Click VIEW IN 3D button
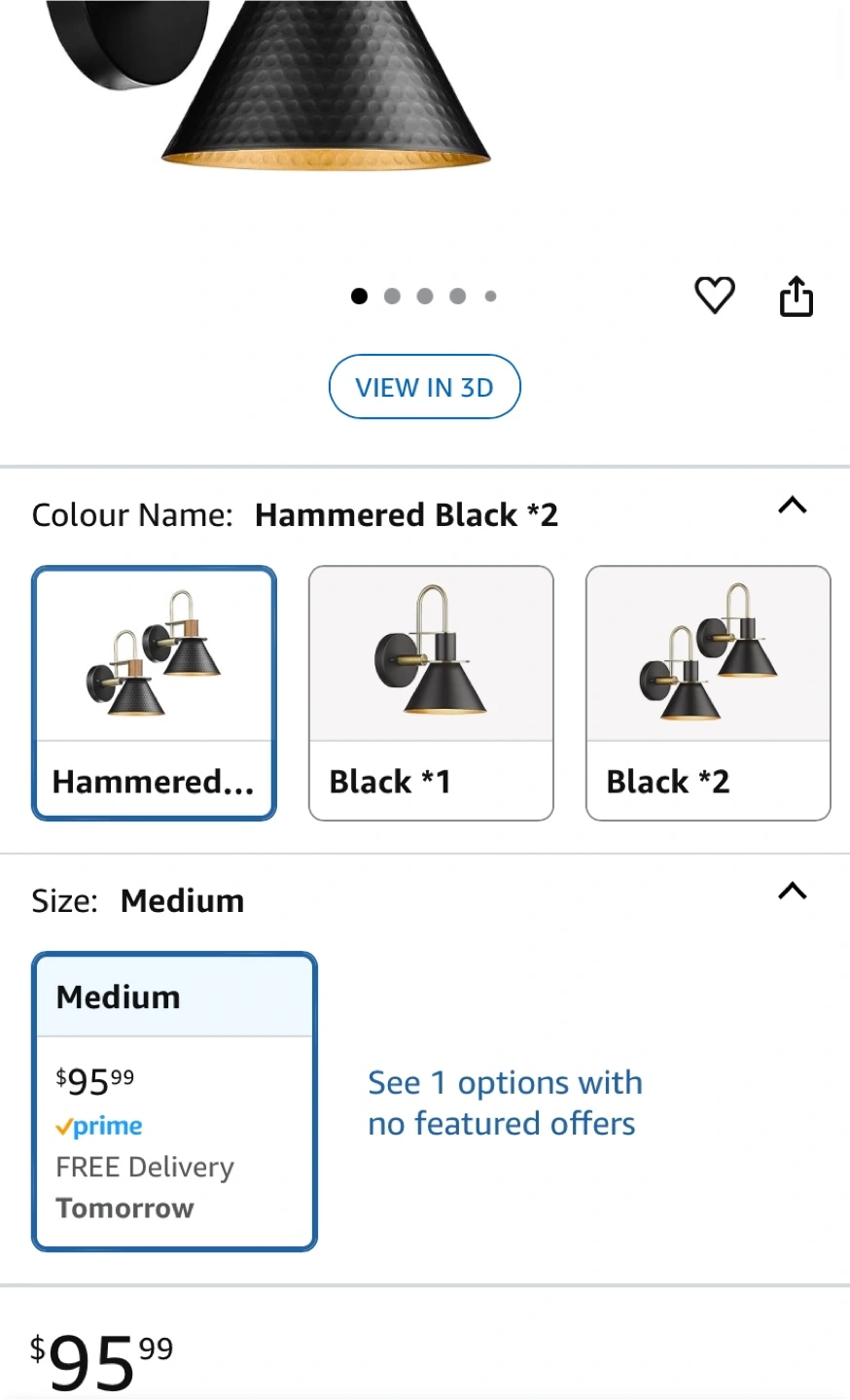The height and width of the screenshot is (1400, 850). pyautogui.click(x=425, y=387)
